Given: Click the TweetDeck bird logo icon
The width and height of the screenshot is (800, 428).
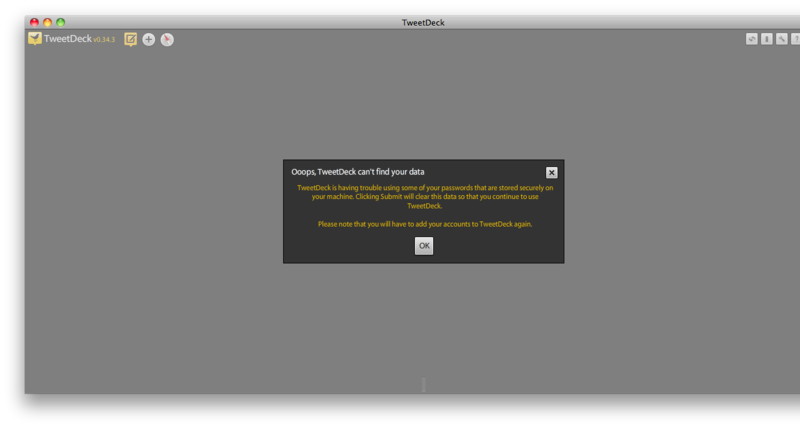Looking at the screenshot, I should pos(35,39).
